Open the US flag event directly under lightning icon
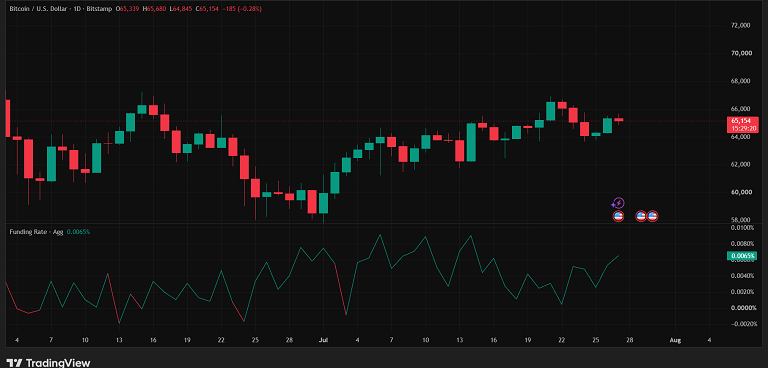The height and width of the screenshot is (368, 768). 618,216
